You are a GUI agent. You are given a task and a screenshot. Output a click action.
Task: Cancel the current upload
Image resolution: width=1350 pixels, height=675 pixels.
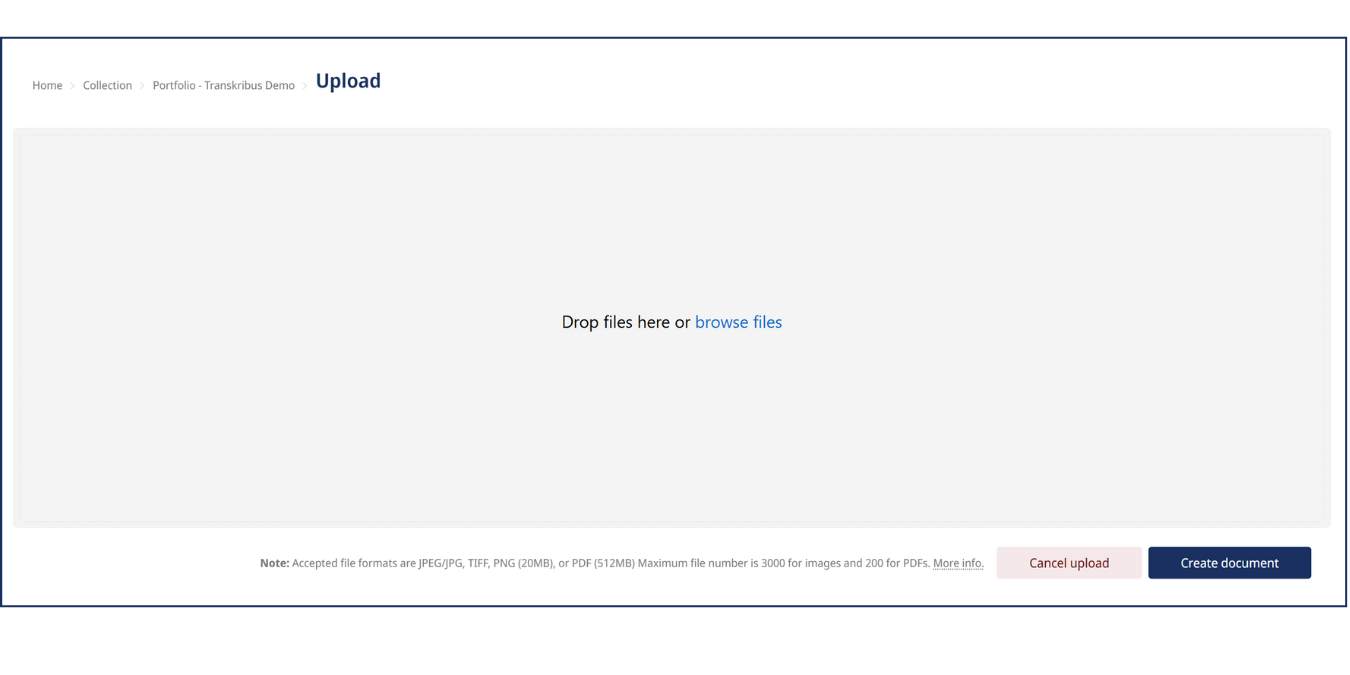pyautogui.click(x=1068, y=562)
